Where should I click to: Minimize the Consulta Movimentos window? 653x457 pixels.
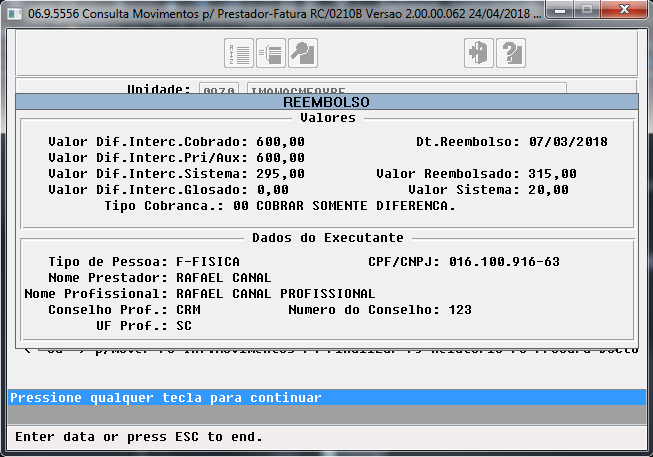(x=559, y=9)
